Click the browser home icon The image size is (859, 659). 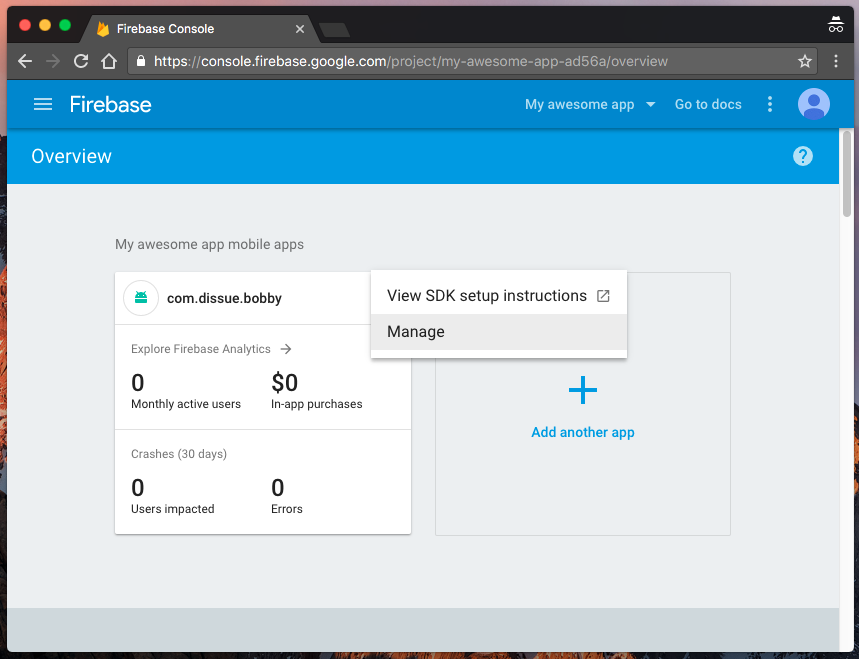(x=109, y=61)
